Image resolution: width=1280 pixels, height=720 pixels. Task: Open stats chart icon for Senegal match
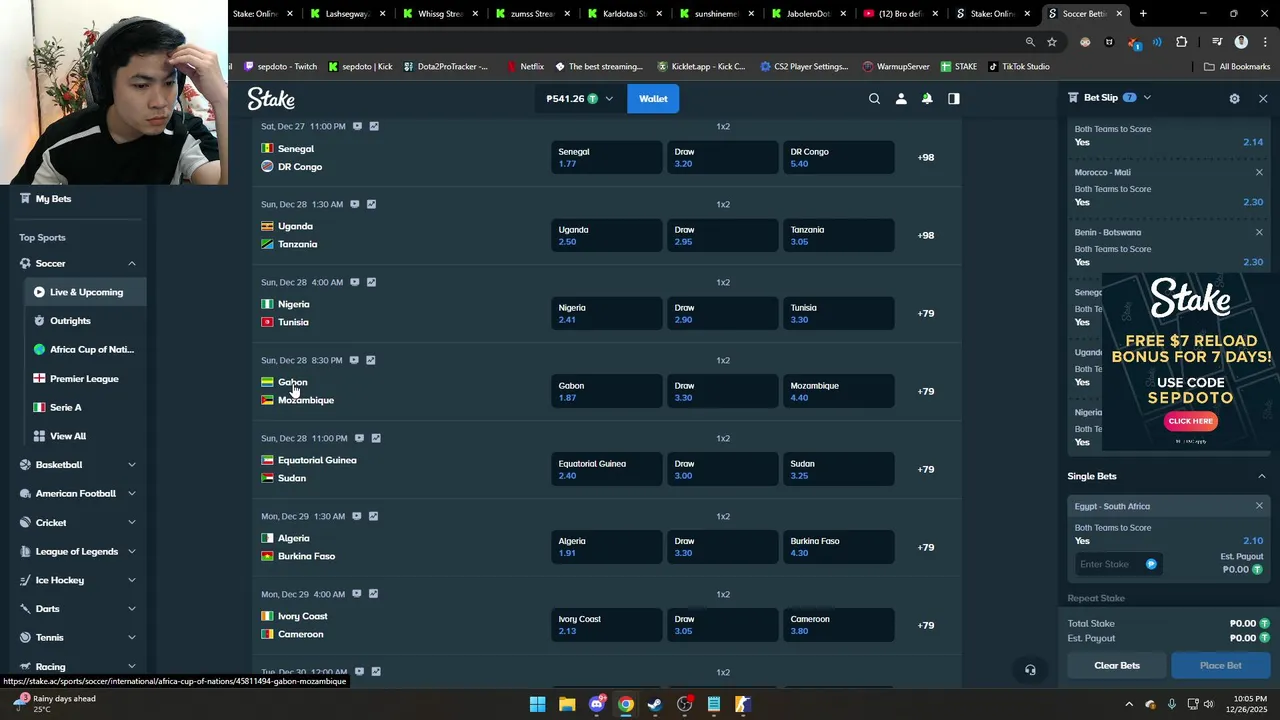[374, 126]
